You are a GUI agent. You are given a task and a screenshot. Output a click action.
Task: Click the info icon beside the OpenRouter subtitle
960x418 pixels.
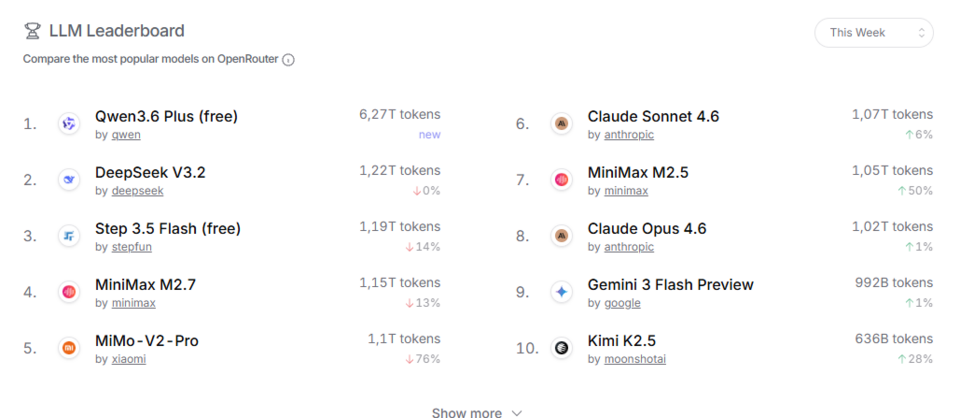(289, 59)
